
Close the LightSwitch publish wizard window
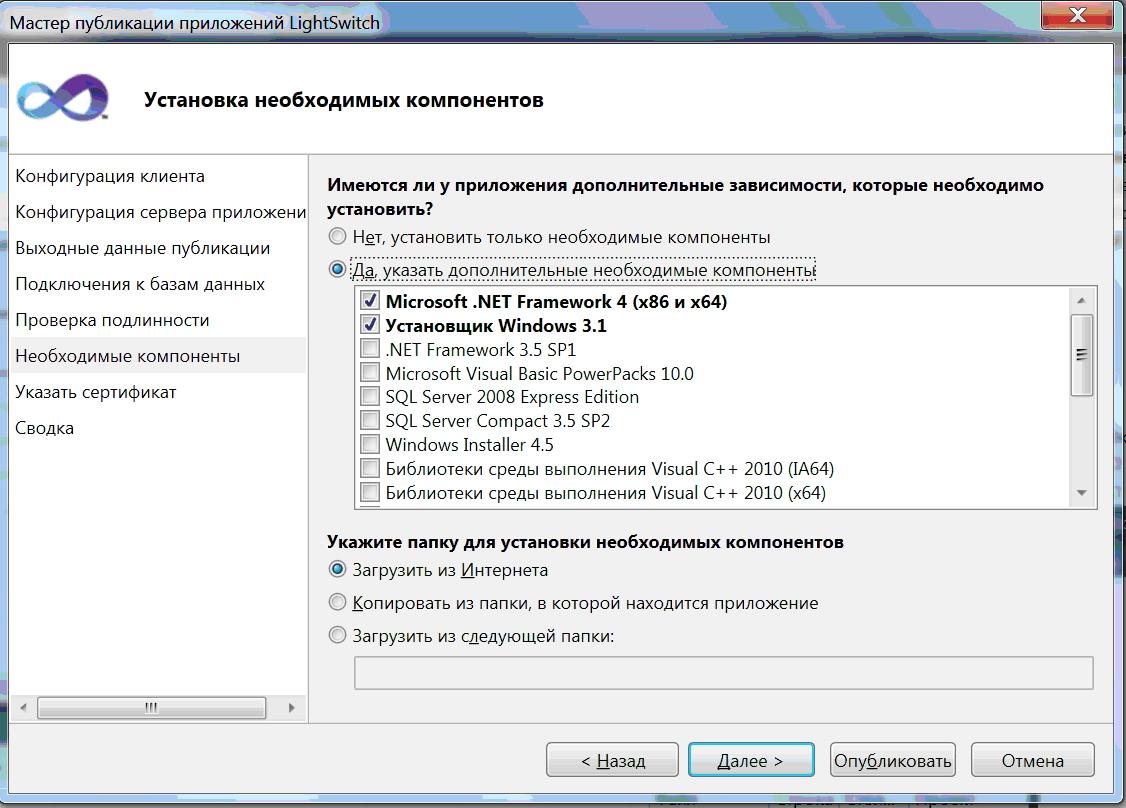(x=1077, y=15)
